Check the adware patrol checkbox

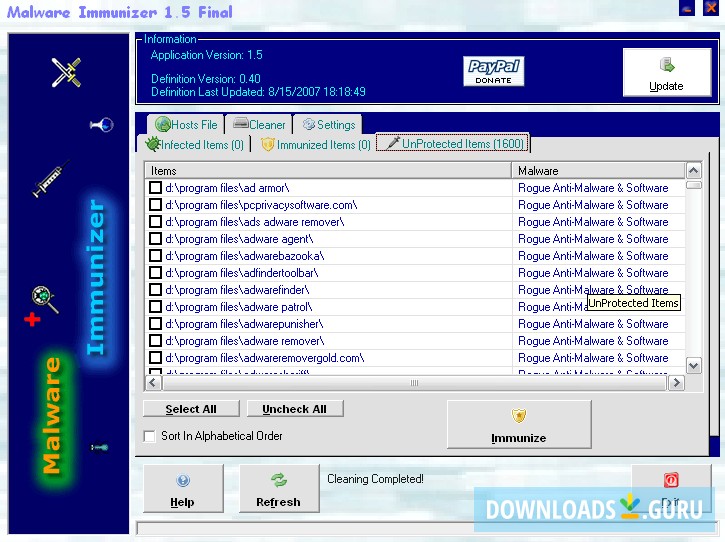click(156, 307)
